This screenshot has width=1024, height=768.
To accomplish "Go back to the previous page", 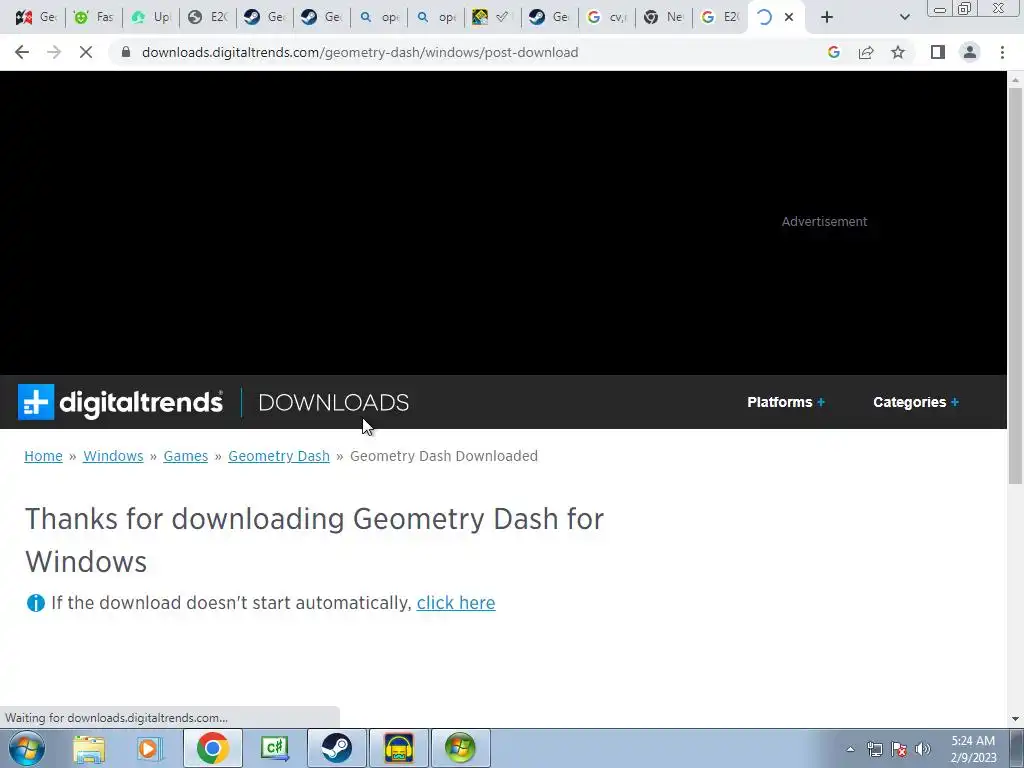I will pos(22,52).
